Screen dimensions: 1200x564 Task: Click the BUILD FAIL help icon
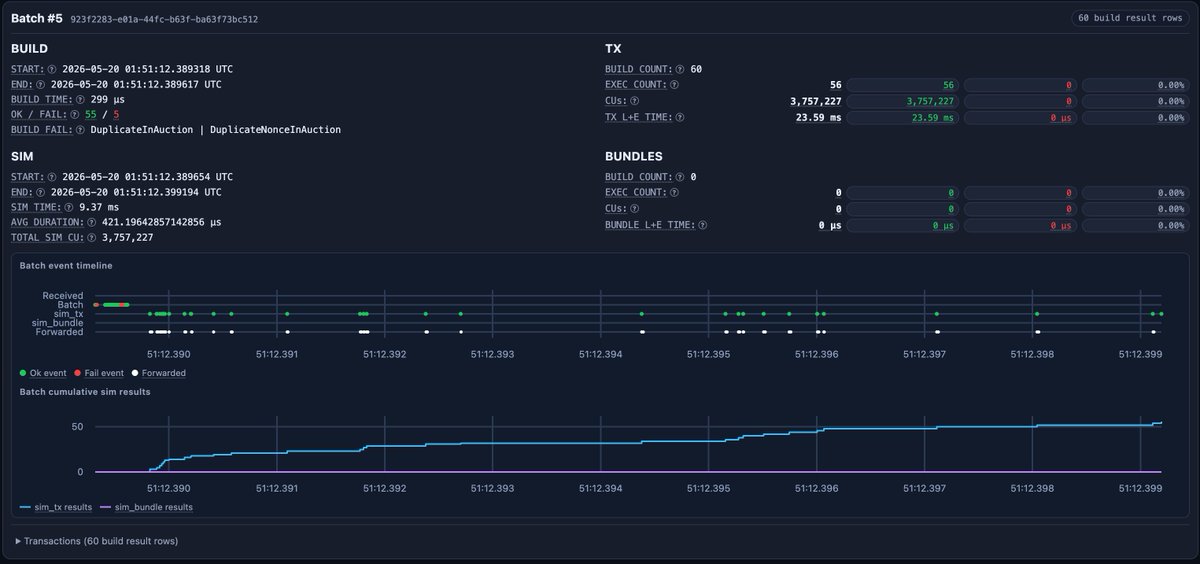(82, 129)
